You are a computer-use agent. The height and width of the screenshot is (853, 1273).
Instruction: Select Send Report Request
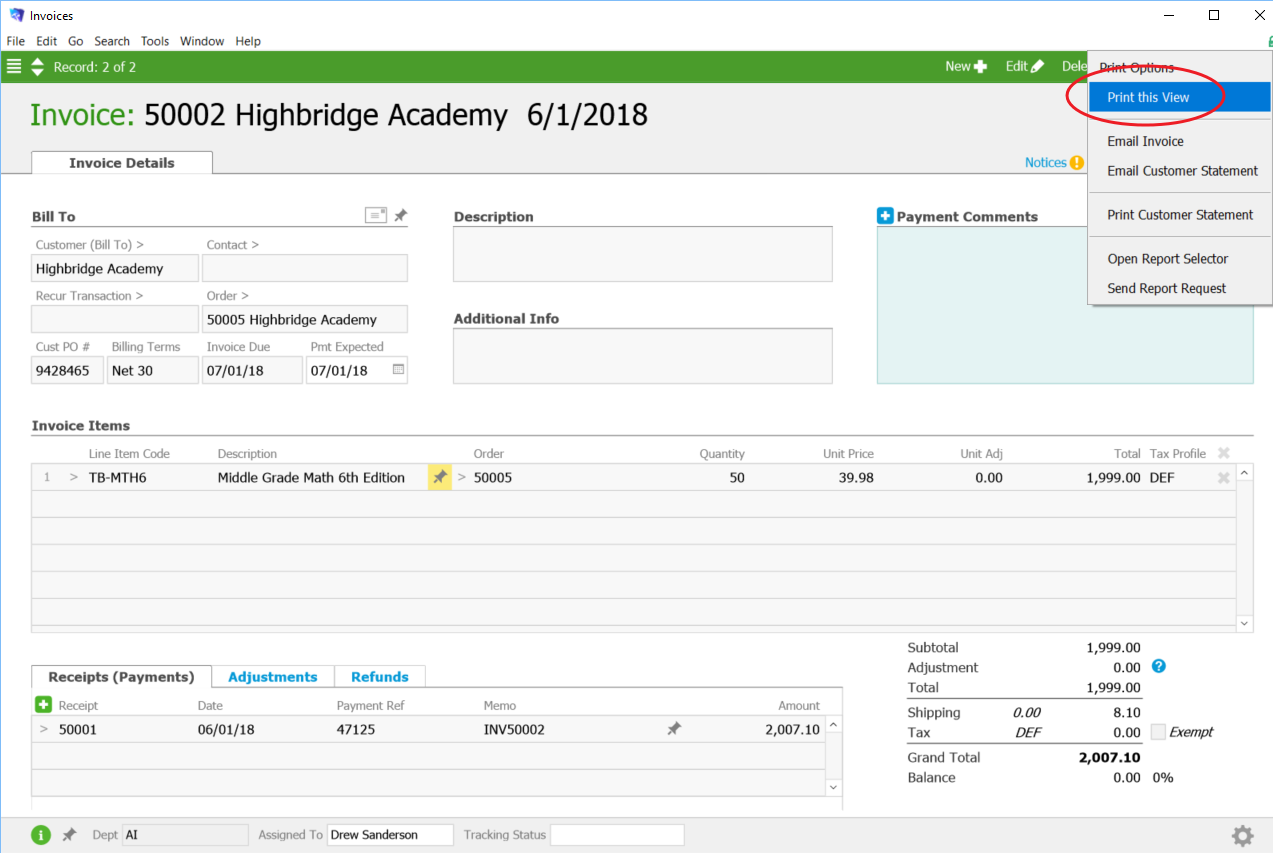tap(1179, 288)
